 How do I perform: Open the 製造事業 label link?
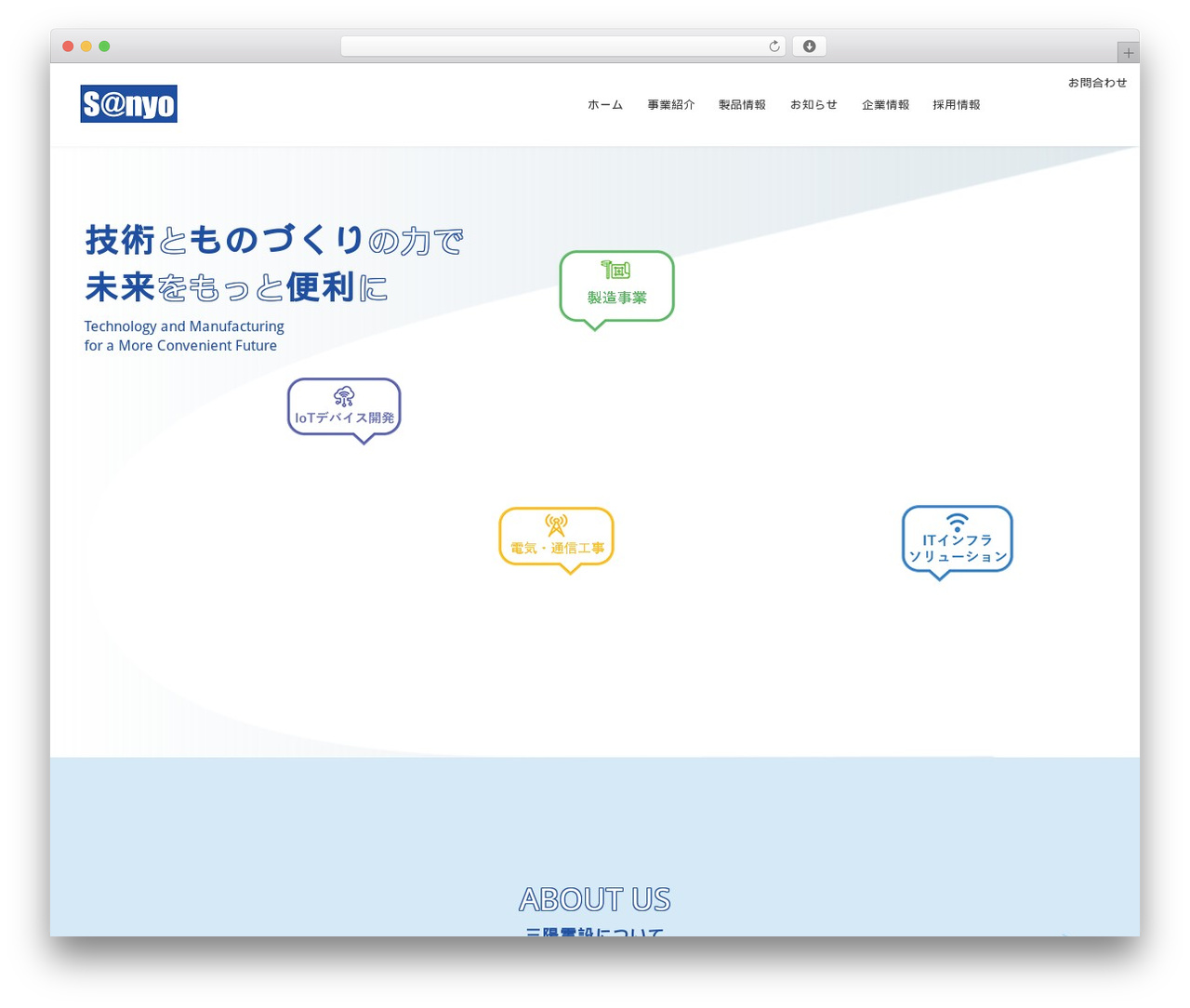(616, 298)
